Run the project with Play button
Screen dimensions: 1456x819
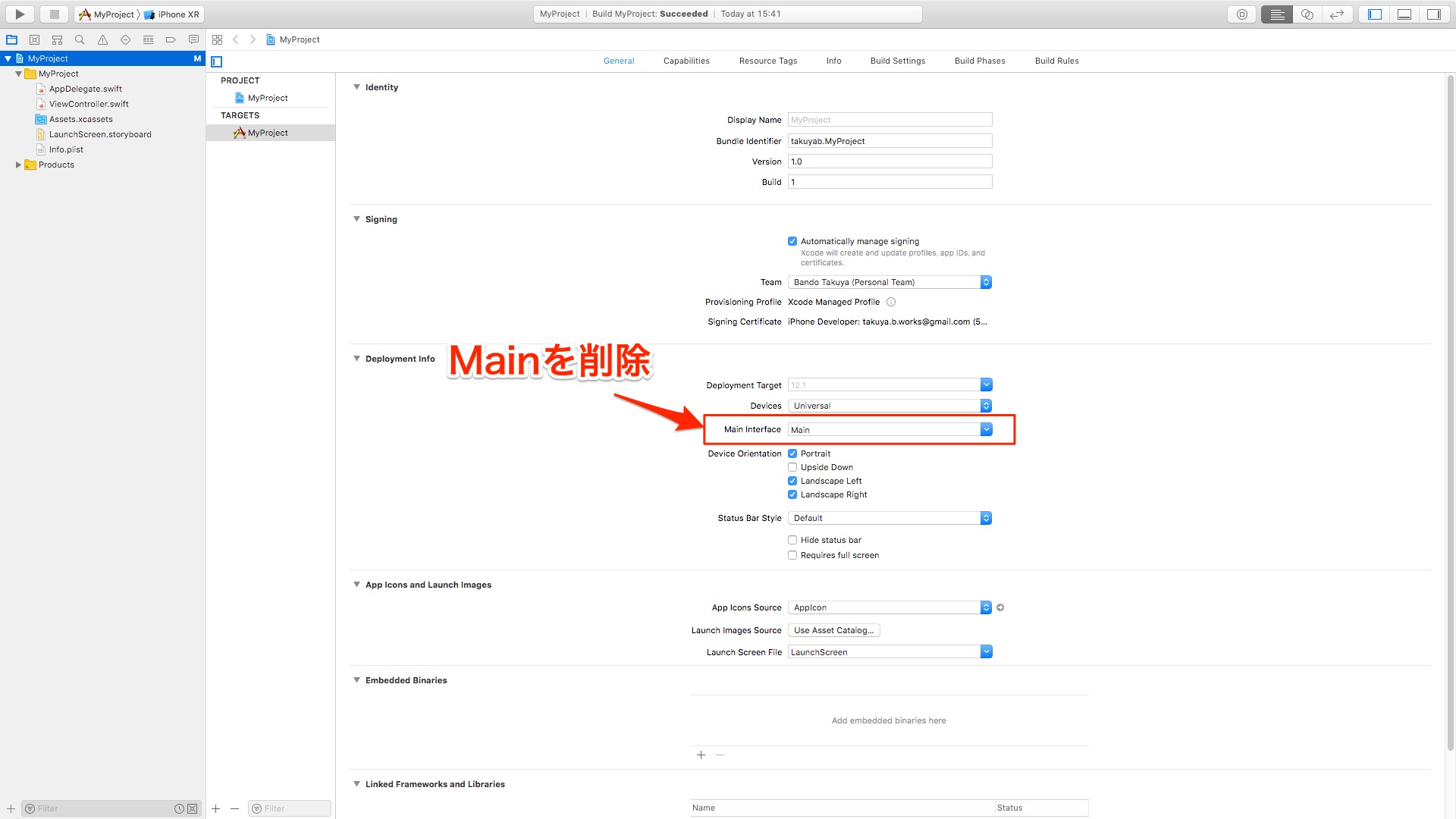[x=20, y=14]
